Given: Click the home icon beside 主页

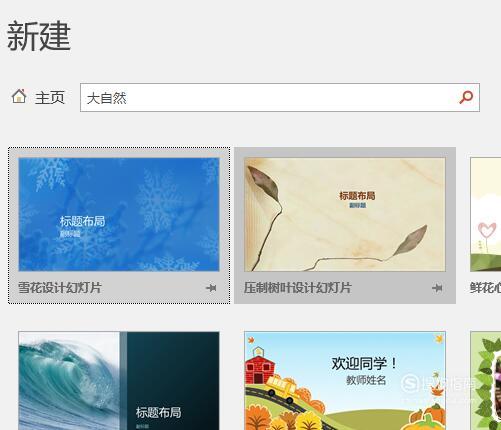Looking at the screenshot, I should (x=19, y=97).
